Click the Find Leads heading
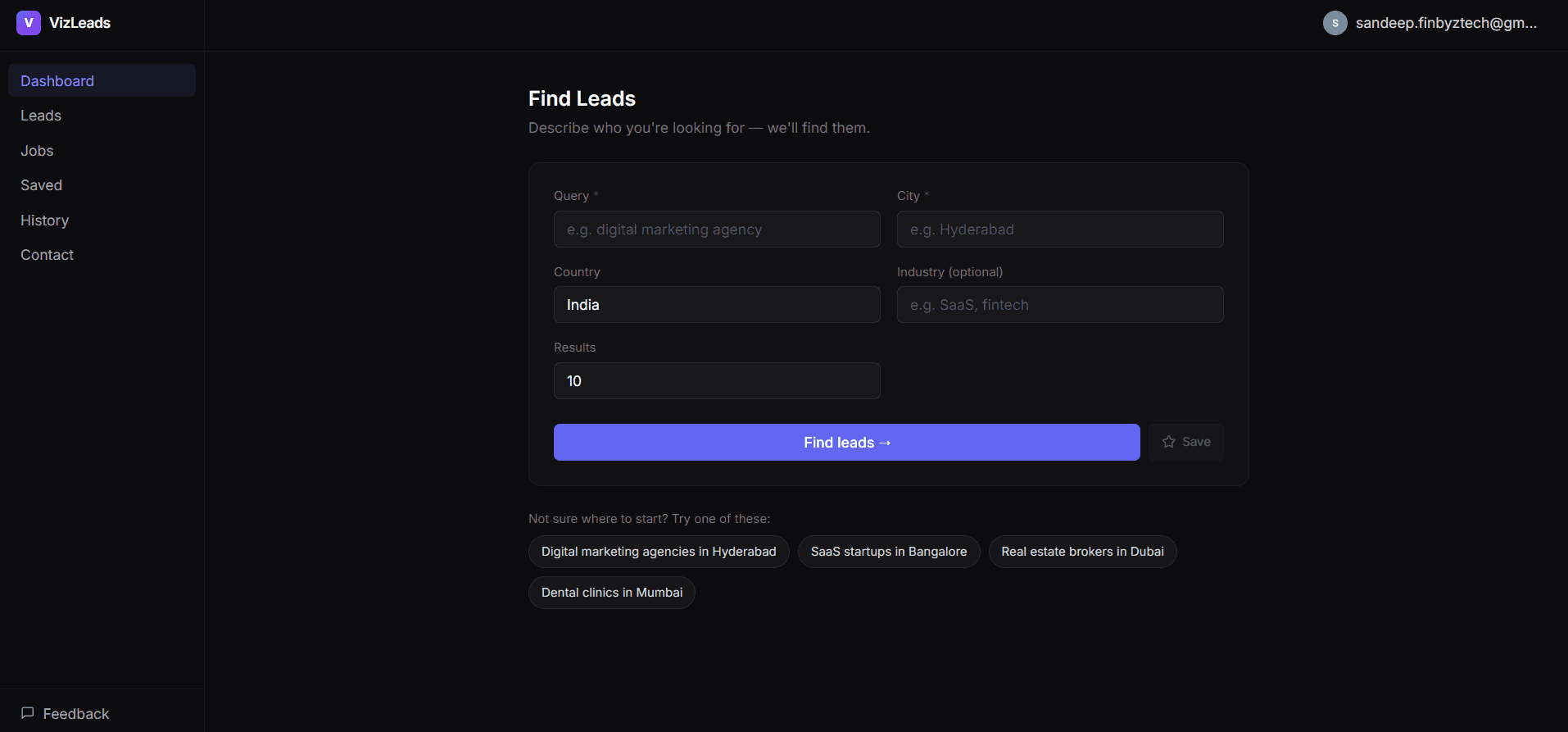The width and height of the screenshot is (1568, 732). point(582,98)
